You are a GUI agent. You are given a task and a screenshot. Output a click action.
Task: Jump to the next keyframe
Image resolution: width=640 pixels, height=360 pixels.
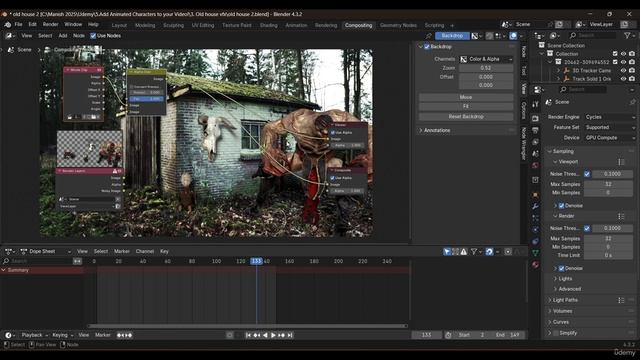coord(282,335)
